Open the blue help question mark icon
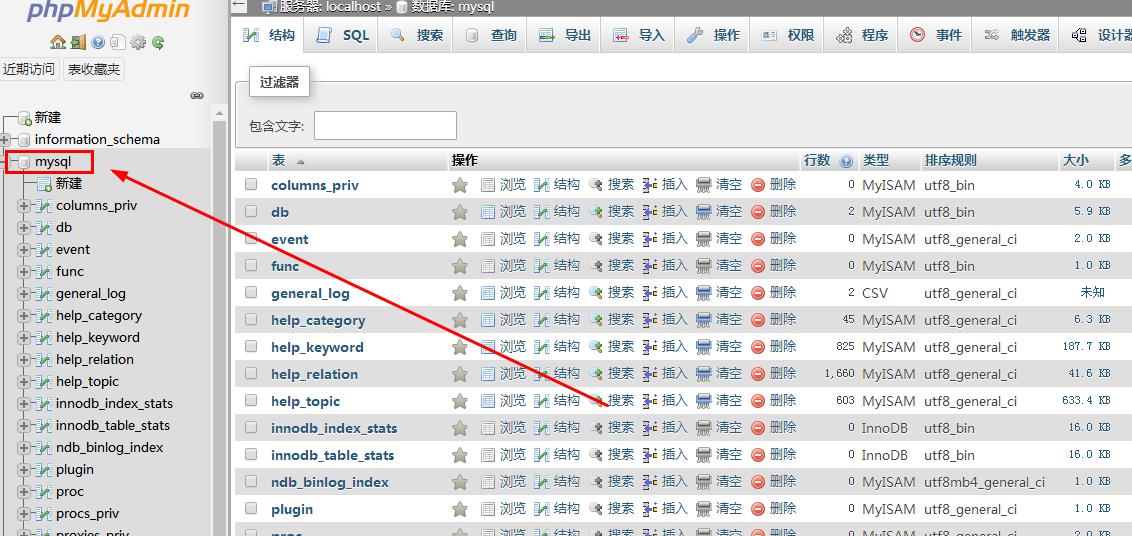The height and width of the screenshot is (536, 1132). click(x=98, y=43)
